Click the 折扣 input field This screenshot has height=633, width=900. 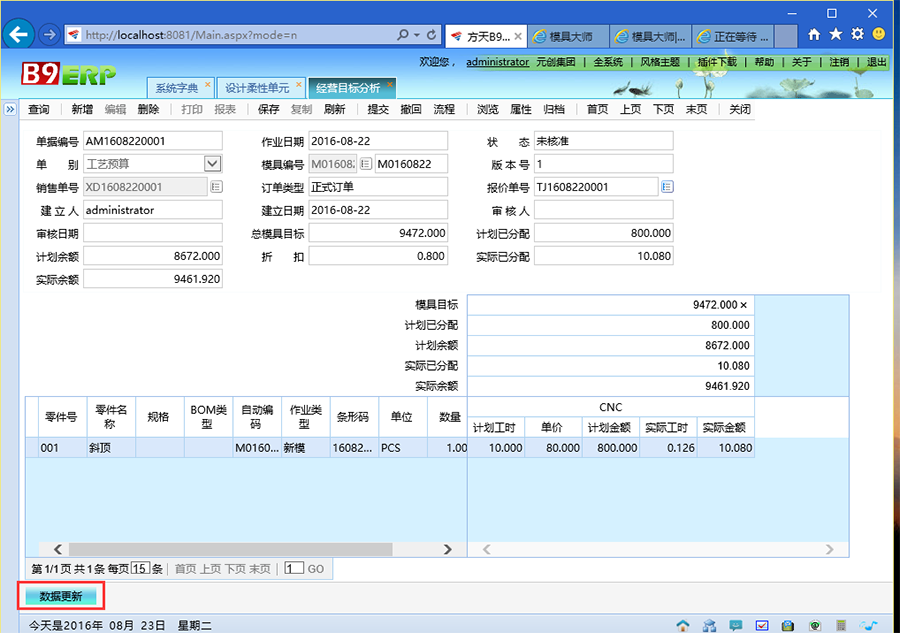pos(378,256)
